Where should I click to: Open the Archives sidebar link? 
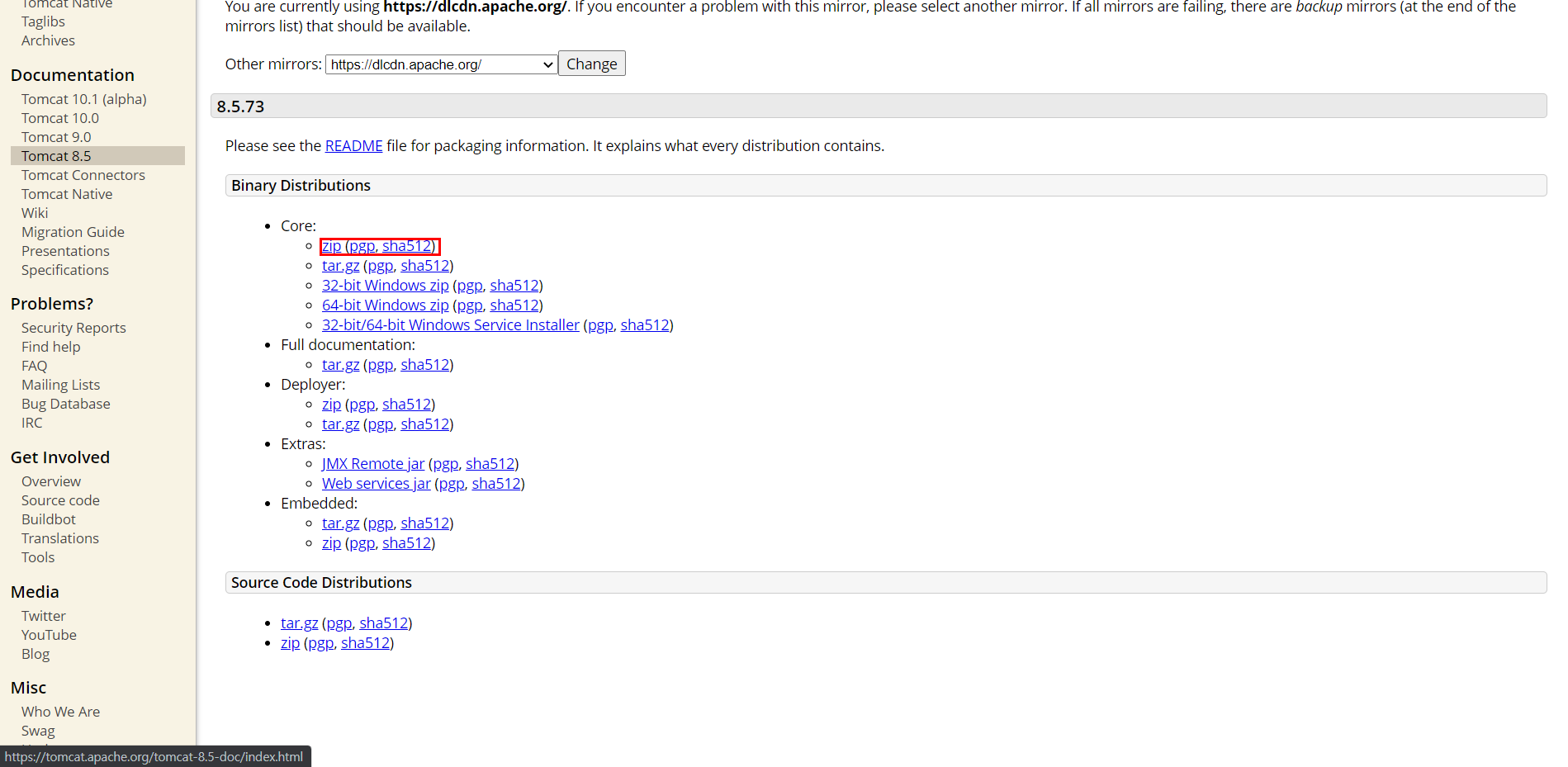coord(48,40)
